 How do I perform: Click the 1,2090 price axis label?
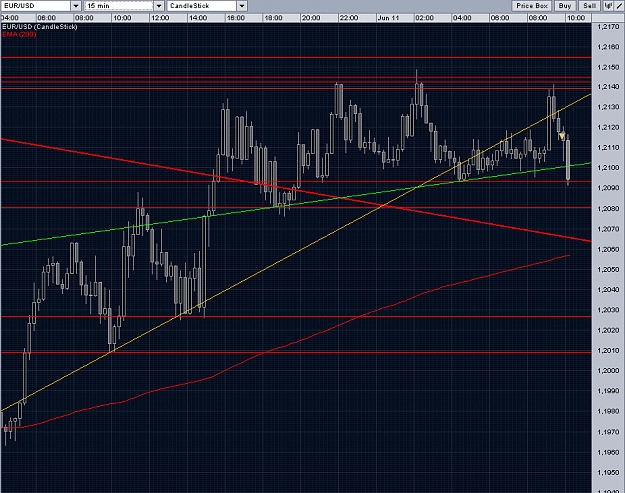[608, 188]
